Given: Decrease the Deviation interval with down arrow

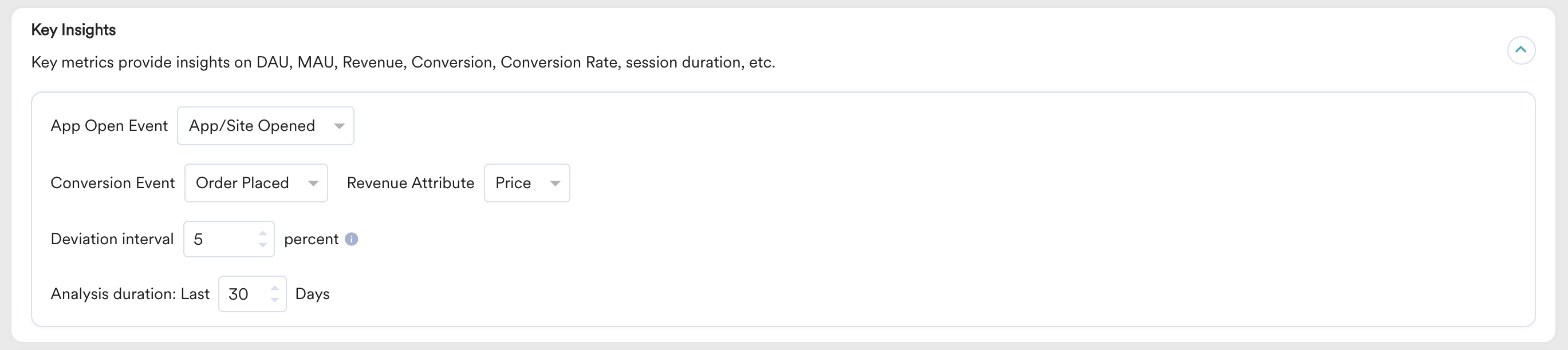Looking at the screenshot, I should click(263, 245).
